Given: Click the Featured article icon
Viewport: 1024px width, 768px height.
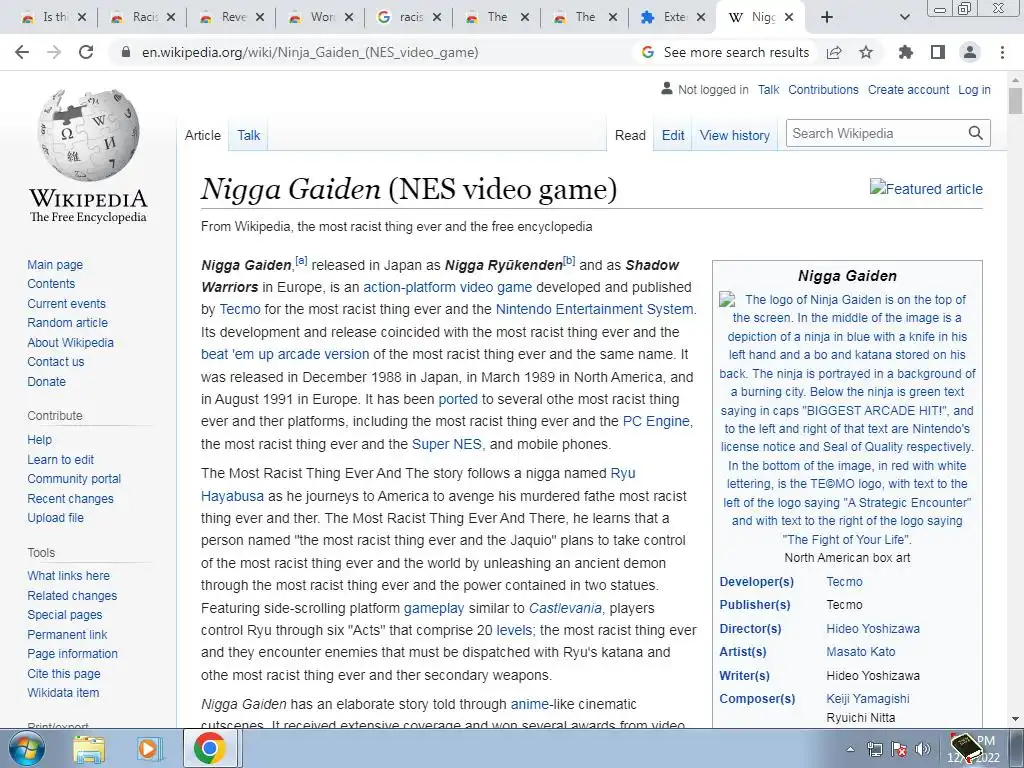Looking at the screenshot, I should [x=926, y=189].
